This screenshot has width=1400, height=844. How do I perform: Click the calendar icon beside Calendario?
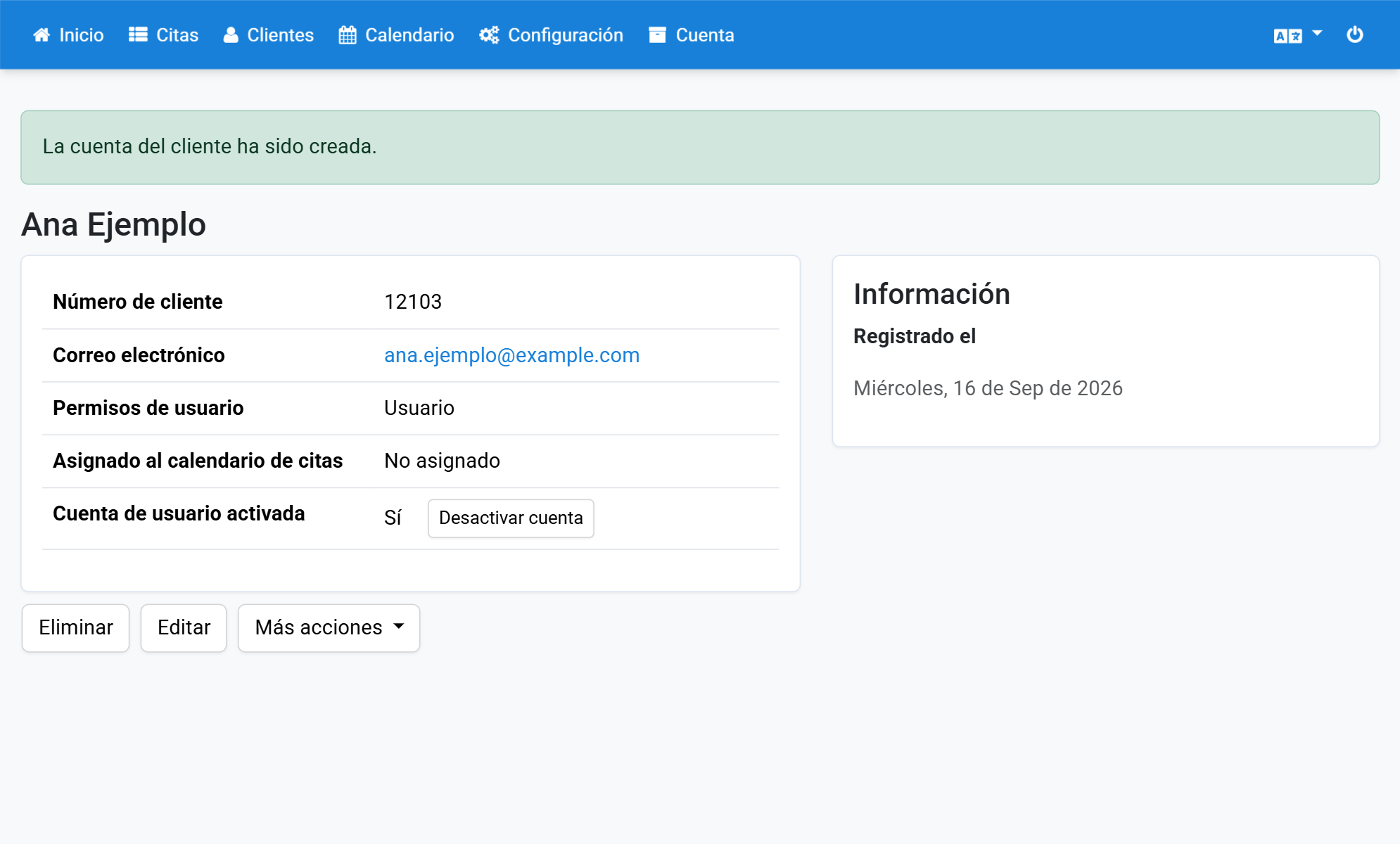(348, 35)
